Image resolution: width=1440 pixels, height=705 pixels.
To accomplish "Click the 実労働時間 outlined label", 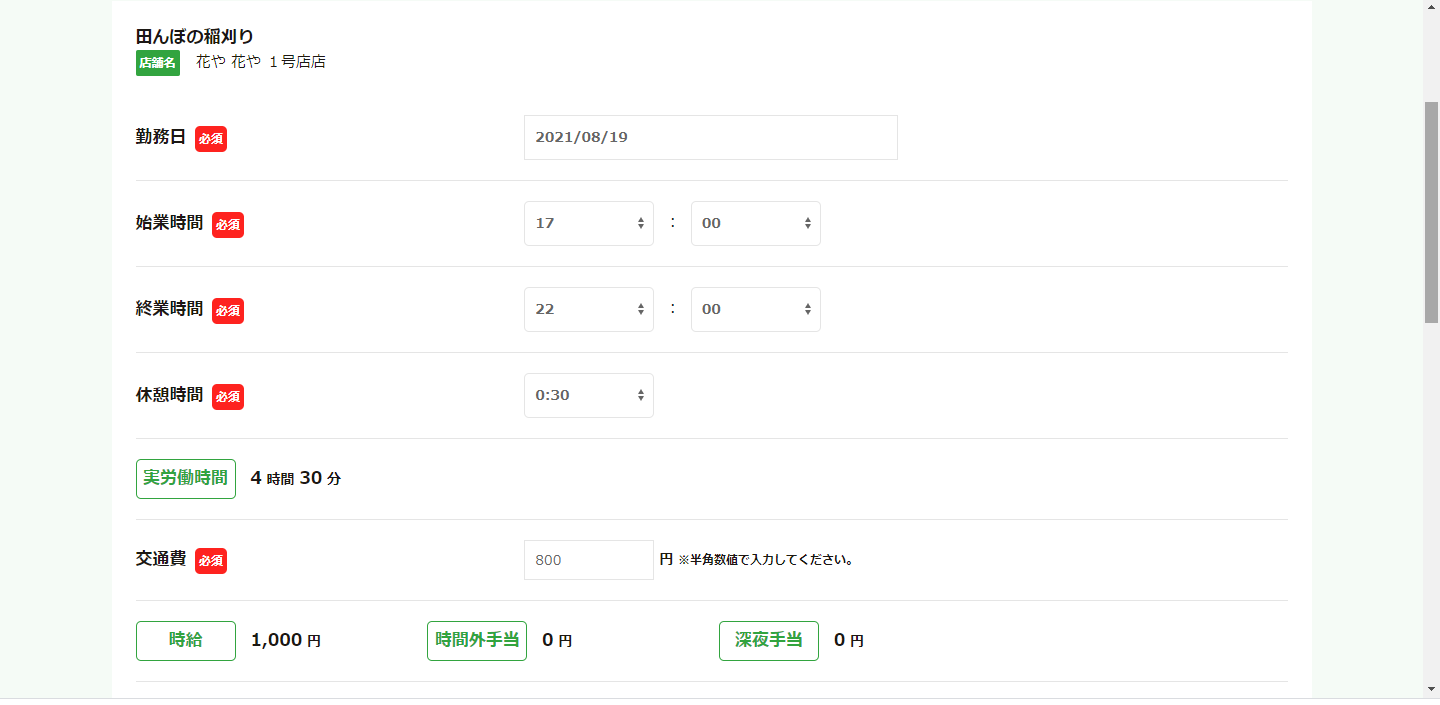I will [186, 478].
